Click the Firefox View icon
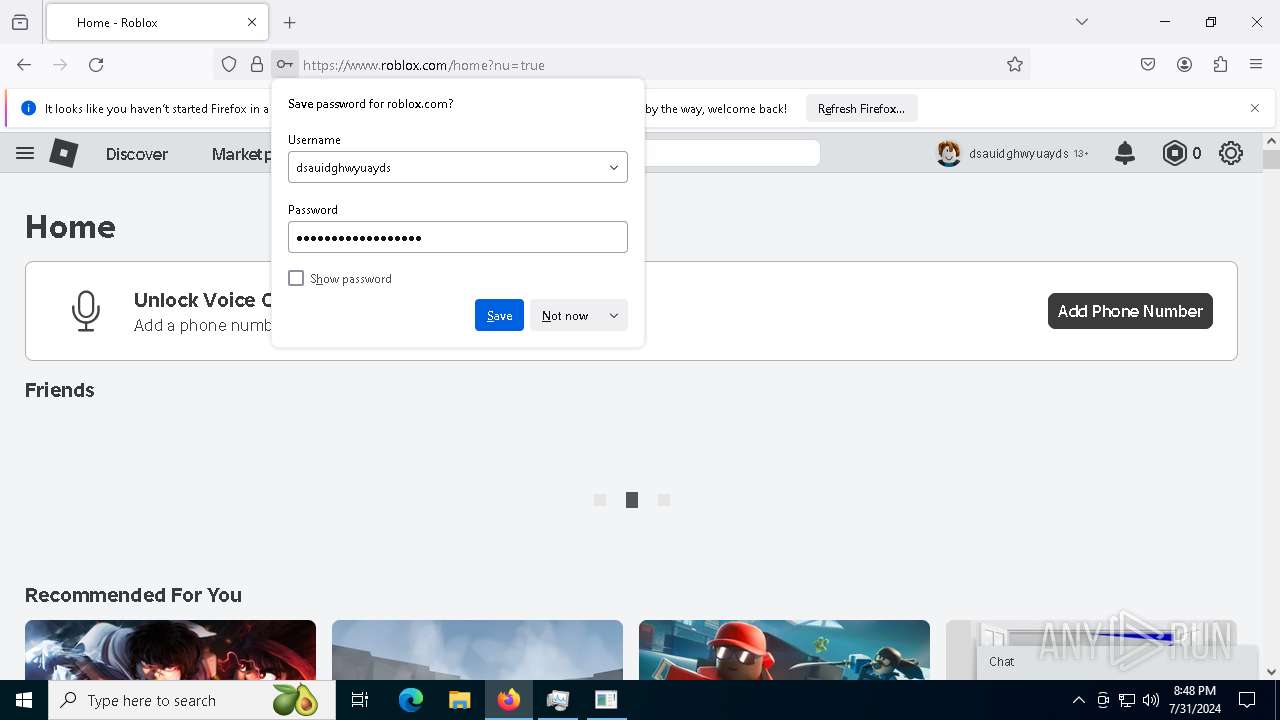 pyautogui.click(x=20, y=22)
